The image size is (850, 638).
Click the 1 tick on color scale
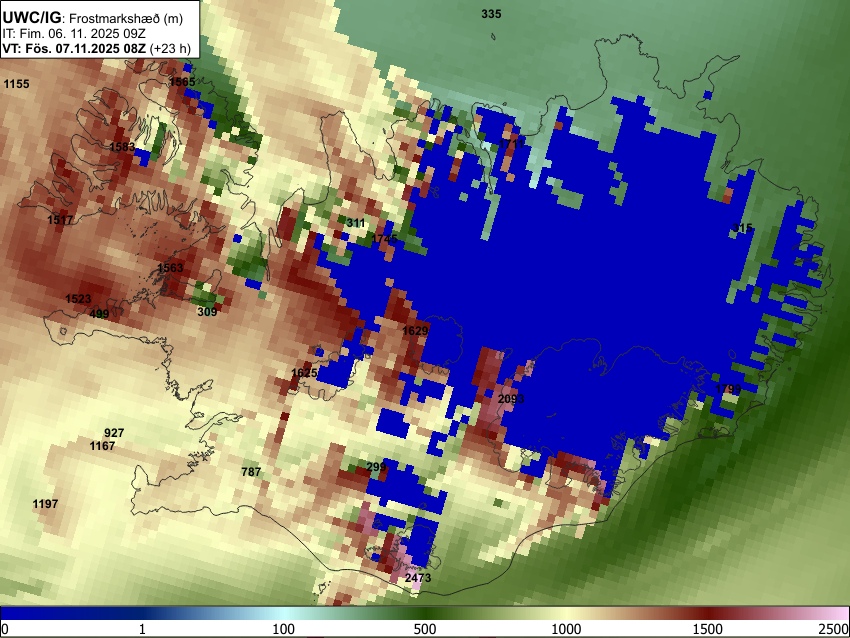pyautogui.click(x=142, y=629)
